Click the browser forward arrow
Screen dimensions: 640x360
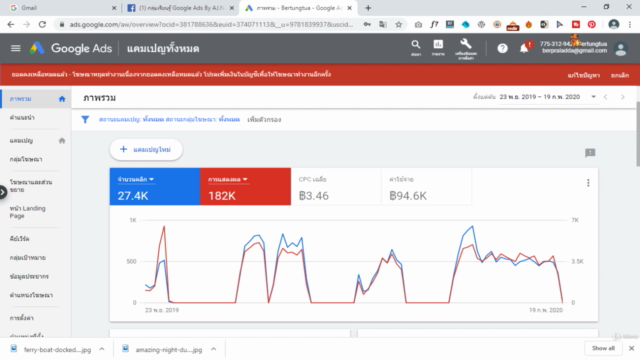pyautogui.click(x=27, y=24)
